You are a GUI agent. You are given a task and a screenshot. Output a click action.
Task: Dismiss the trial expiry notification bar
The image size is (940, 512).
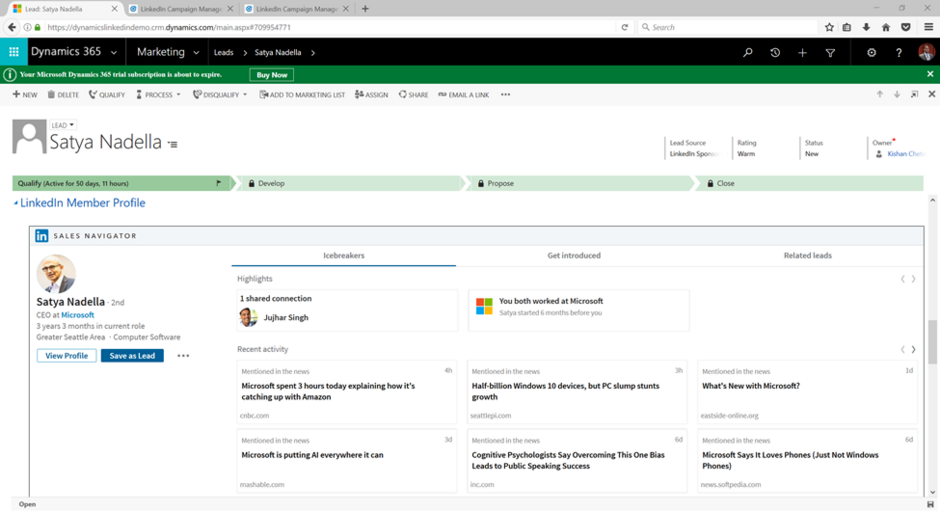coord(930,74)
